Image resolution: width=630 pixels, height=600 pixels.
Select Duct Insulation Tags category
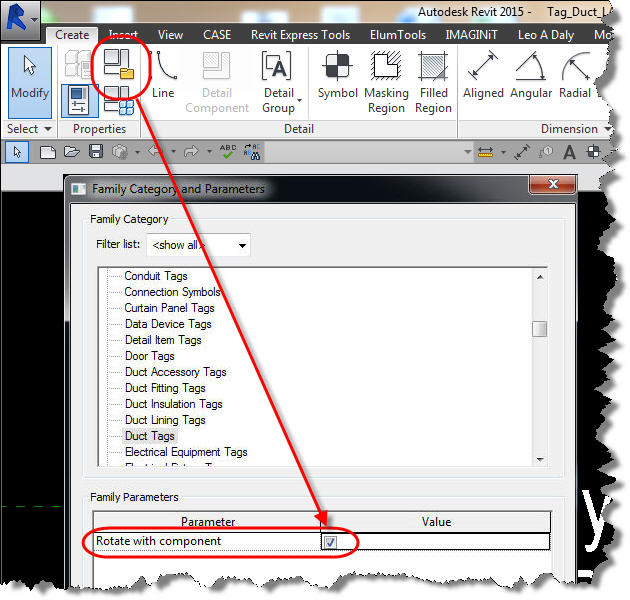(x=174, y=405)
